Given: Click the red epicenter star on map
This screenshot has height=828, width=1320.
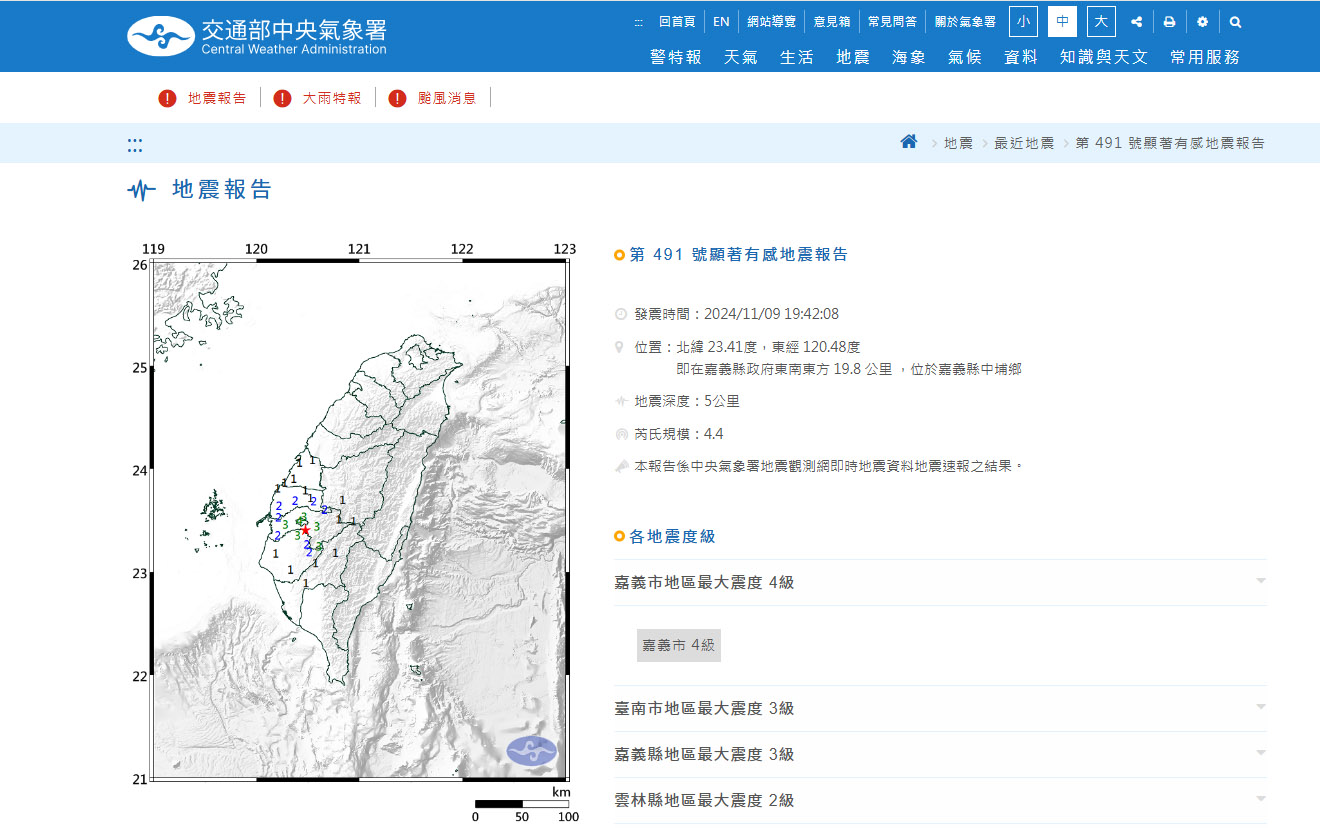Looking at the screenshot, I should (305, 530).
